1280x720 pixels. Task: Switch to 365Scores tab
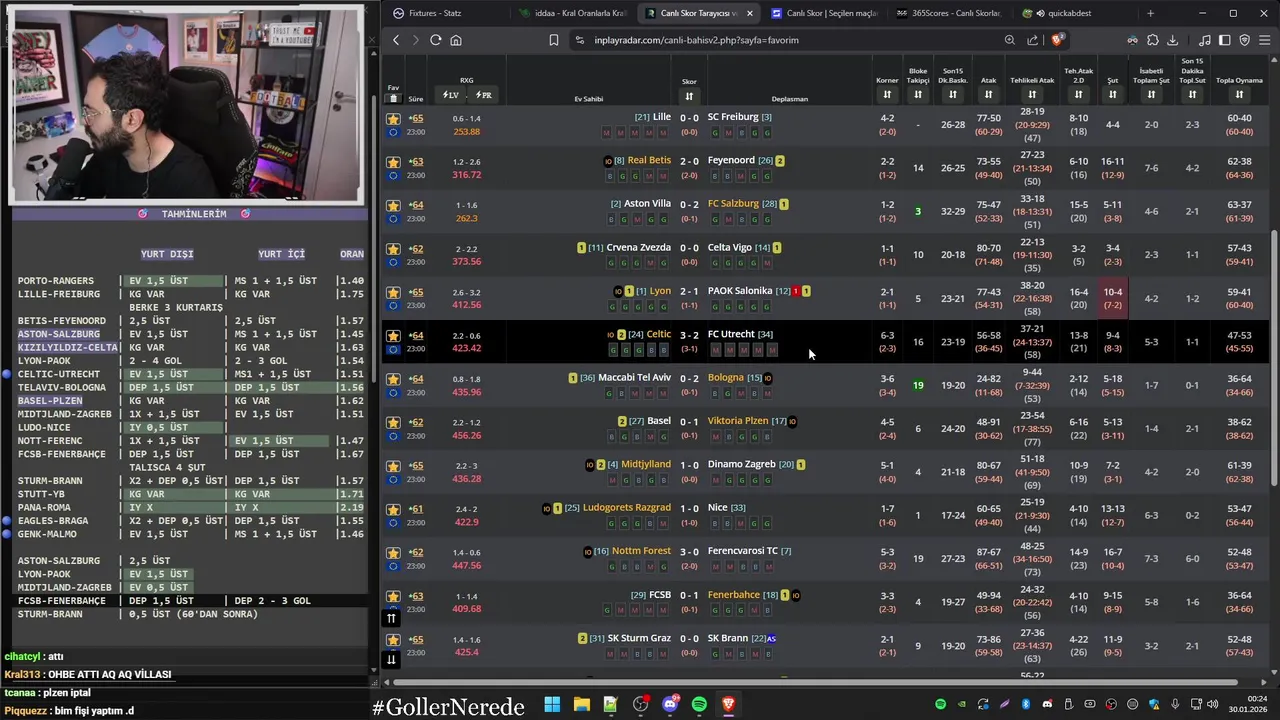pyautogui.click(x=949, y=13)
